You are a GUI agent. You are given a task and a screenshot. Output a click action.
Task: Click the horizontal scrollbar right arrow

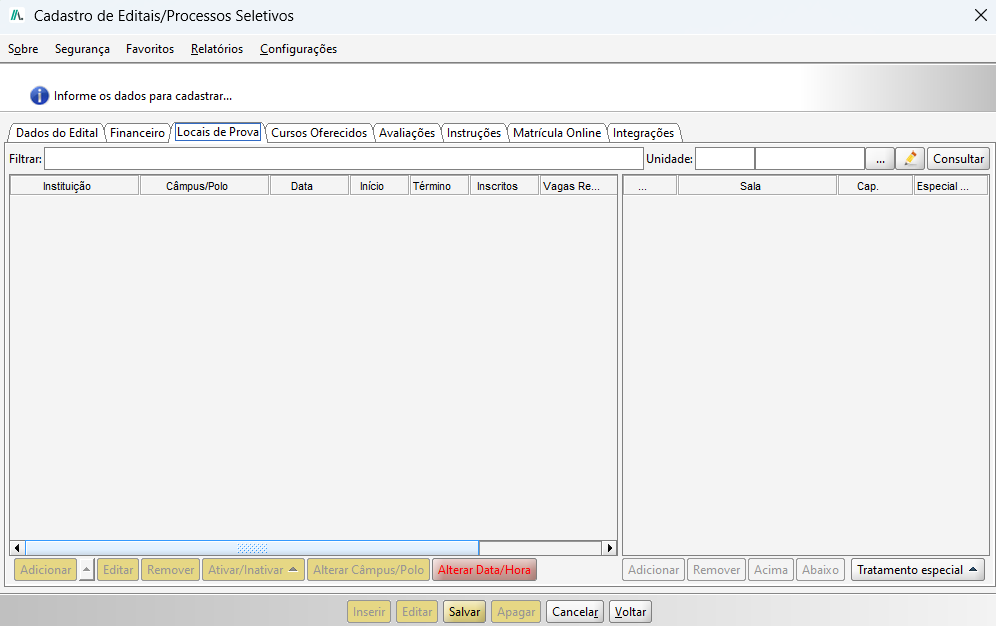pyautogui.click(x=610, y=548)
